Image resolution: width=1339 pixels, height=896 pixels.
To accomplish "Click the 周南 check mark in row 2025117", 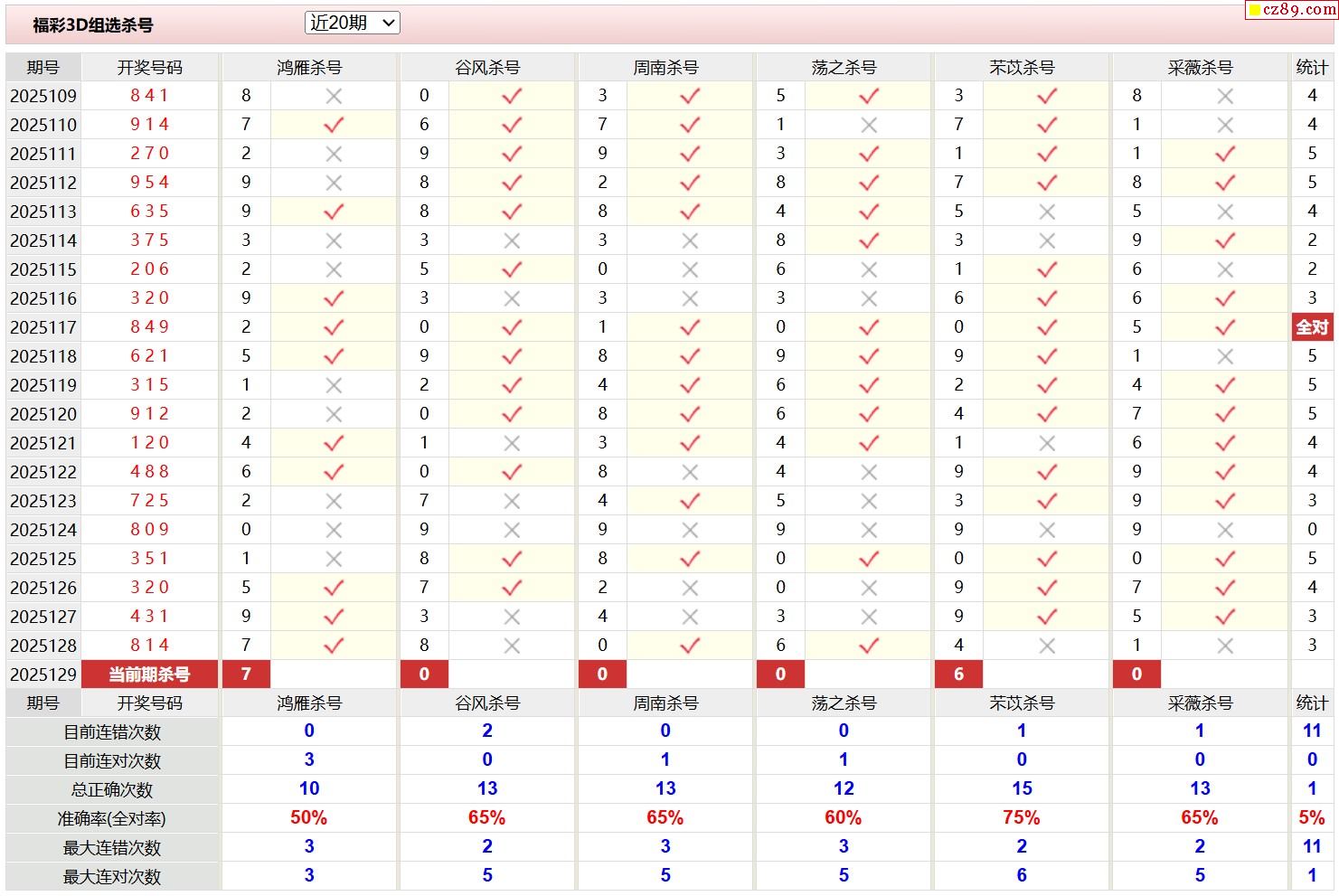I will click(690, 327).
